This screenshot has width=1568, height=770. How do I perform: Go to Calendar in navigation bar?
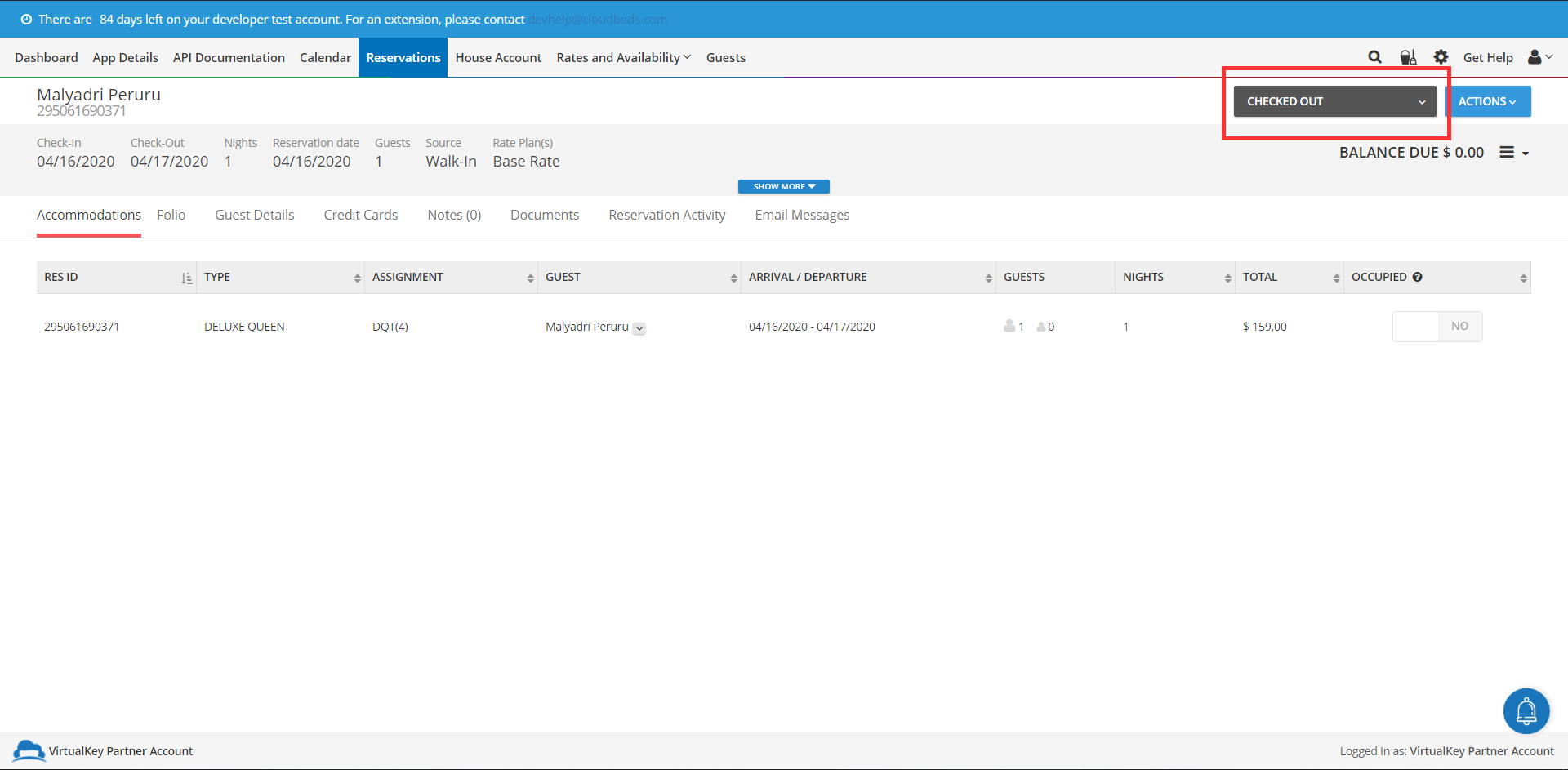[325, 57]
